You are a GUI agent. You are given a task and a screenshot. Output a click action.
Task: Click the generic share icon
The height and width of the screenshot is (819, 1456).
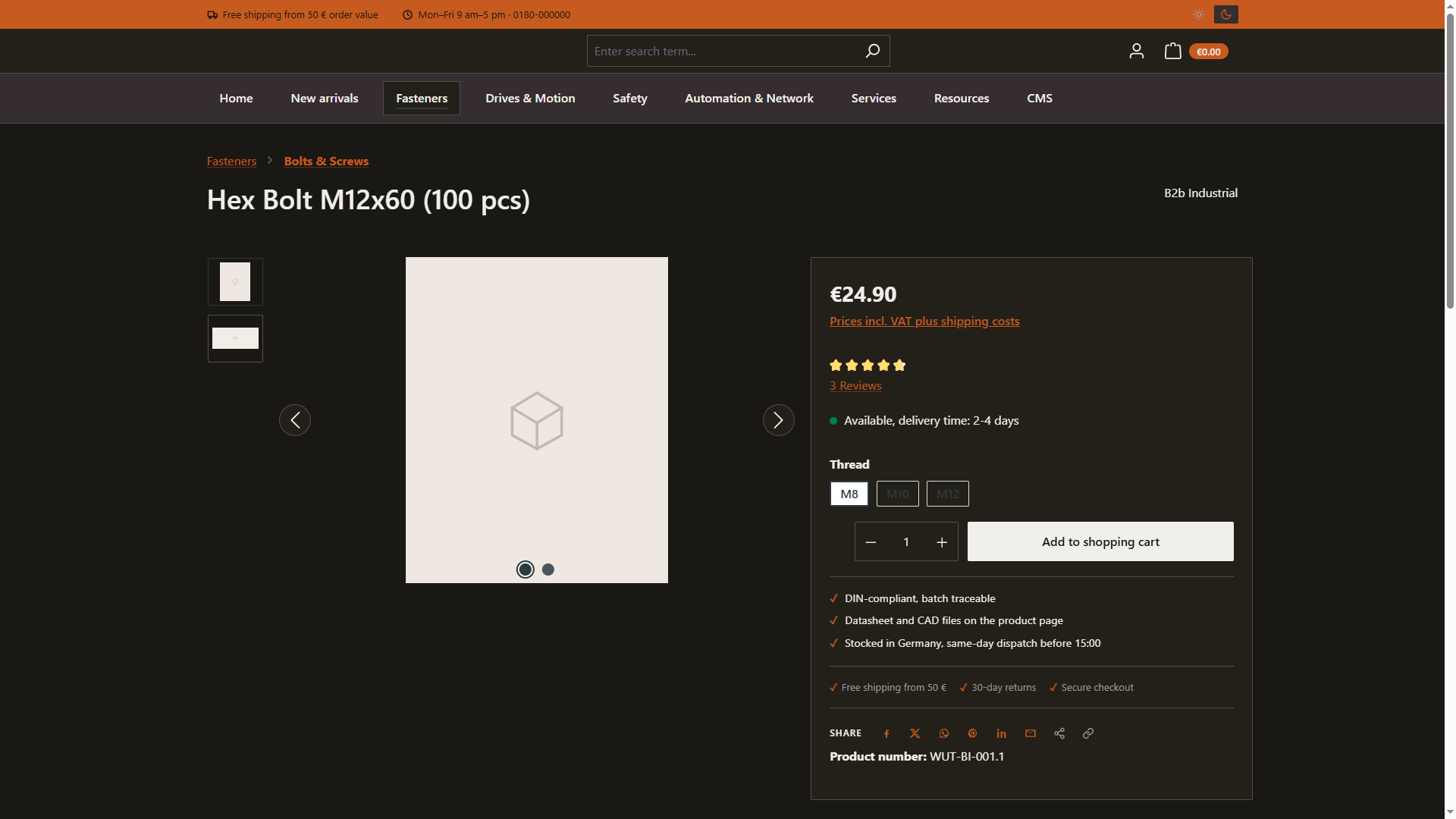click(1059, 733)
